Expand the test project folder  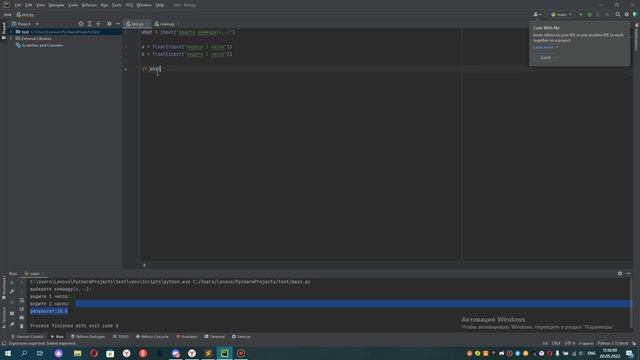[x=11, y=32]
